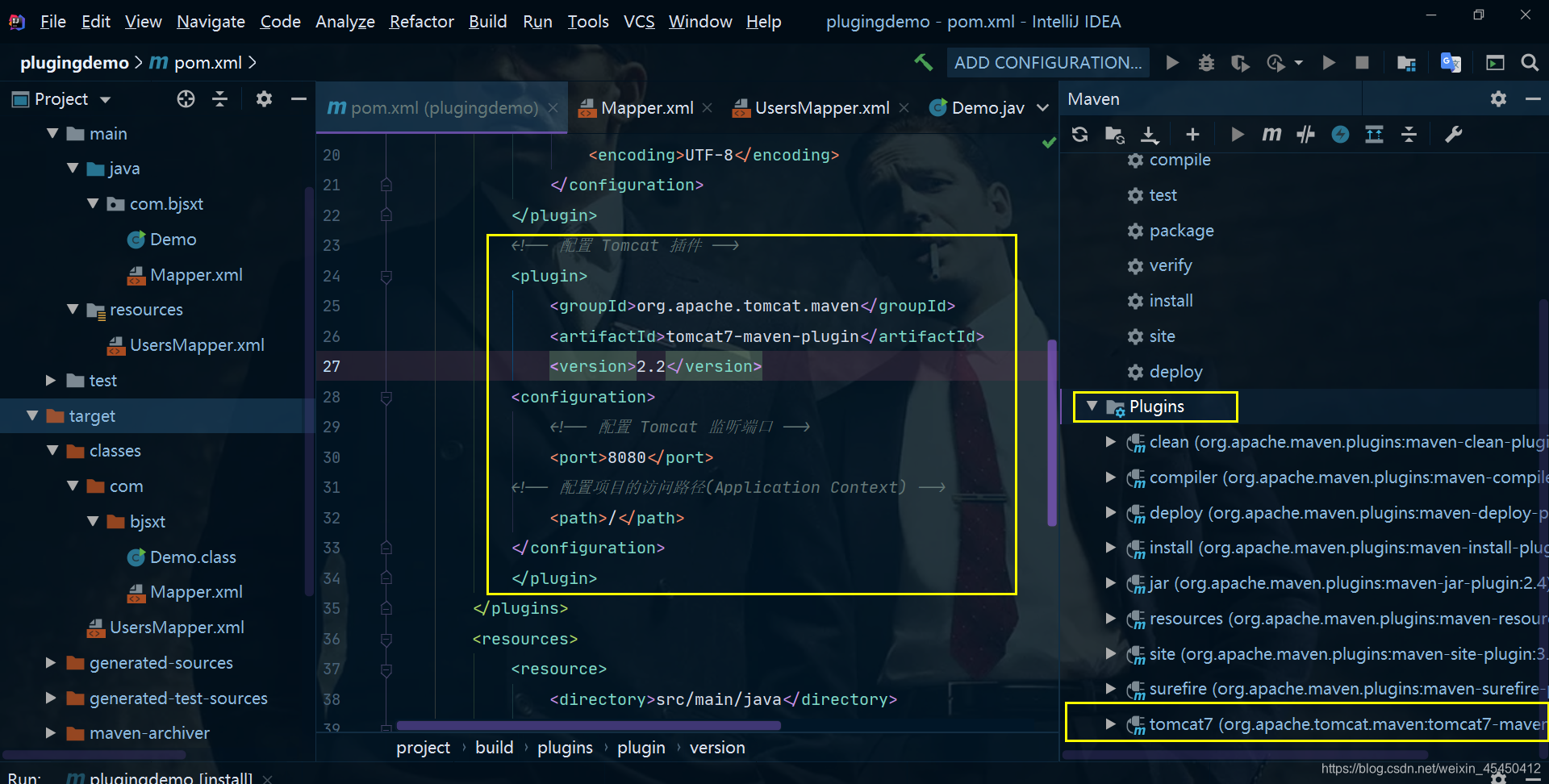The width and height of the screenshot is (1549, 784).
Task: Reload all Maven projects icon
Action: [x=1079, y=134]
